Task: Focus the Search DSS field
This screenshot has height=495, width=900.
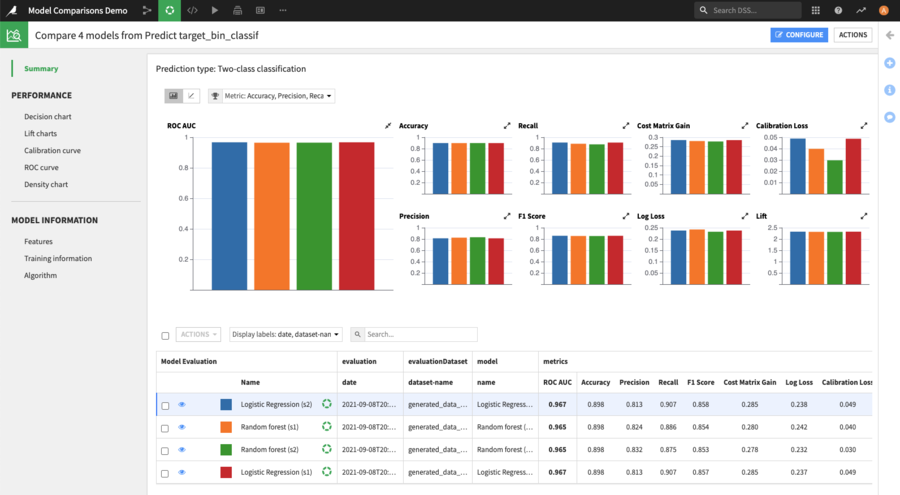Action: click(x=748, y=10)
